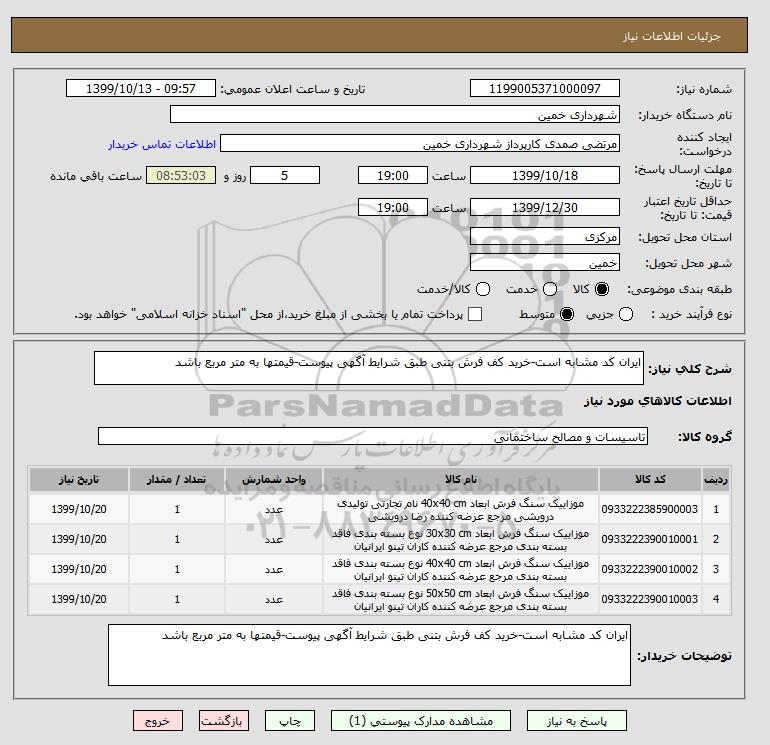Viewport: 770px width, 745px height.
Task: Click the شماره نیاز number field
Action: tap(545, 89)
